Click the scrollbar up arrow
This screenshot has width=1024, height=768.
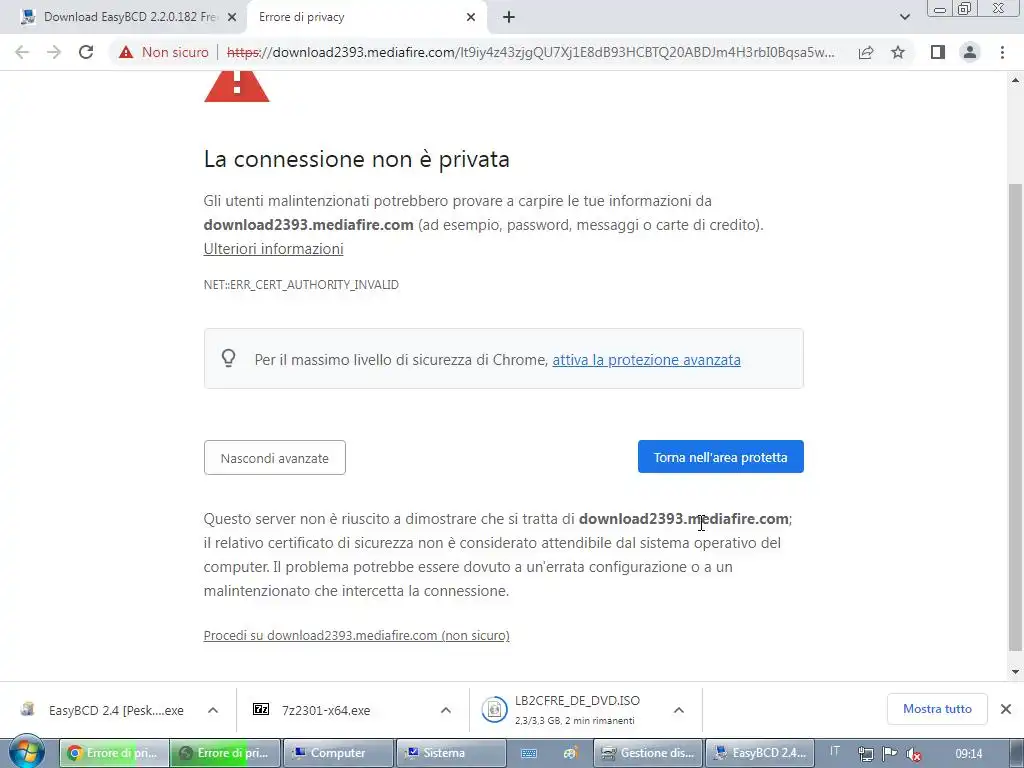(x=1015, y=80)
